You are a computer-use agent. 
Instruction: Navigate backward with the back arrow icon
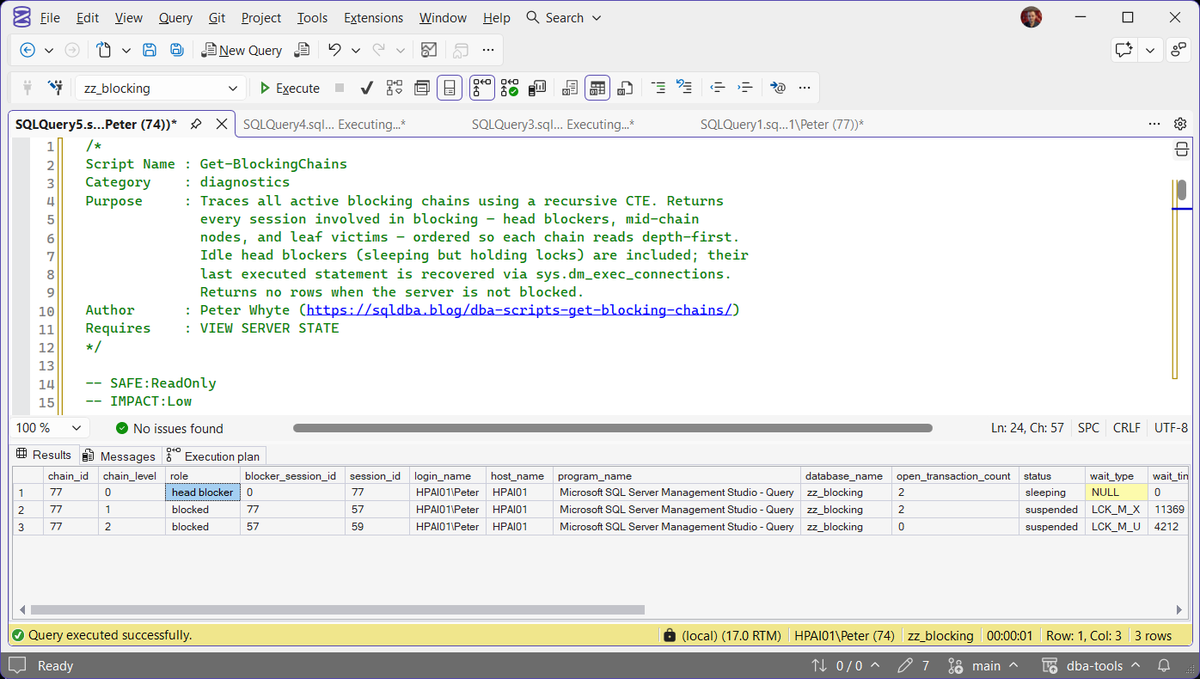[27, 50]
